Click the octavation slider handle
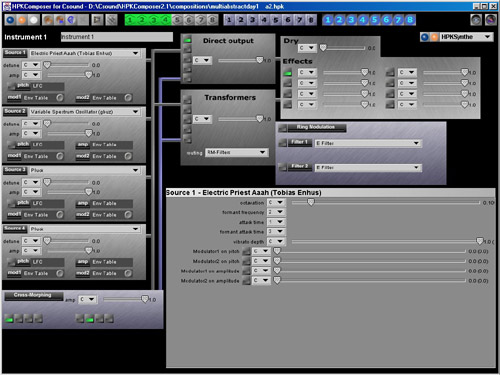500x375 pixels. tap(311, 202)
